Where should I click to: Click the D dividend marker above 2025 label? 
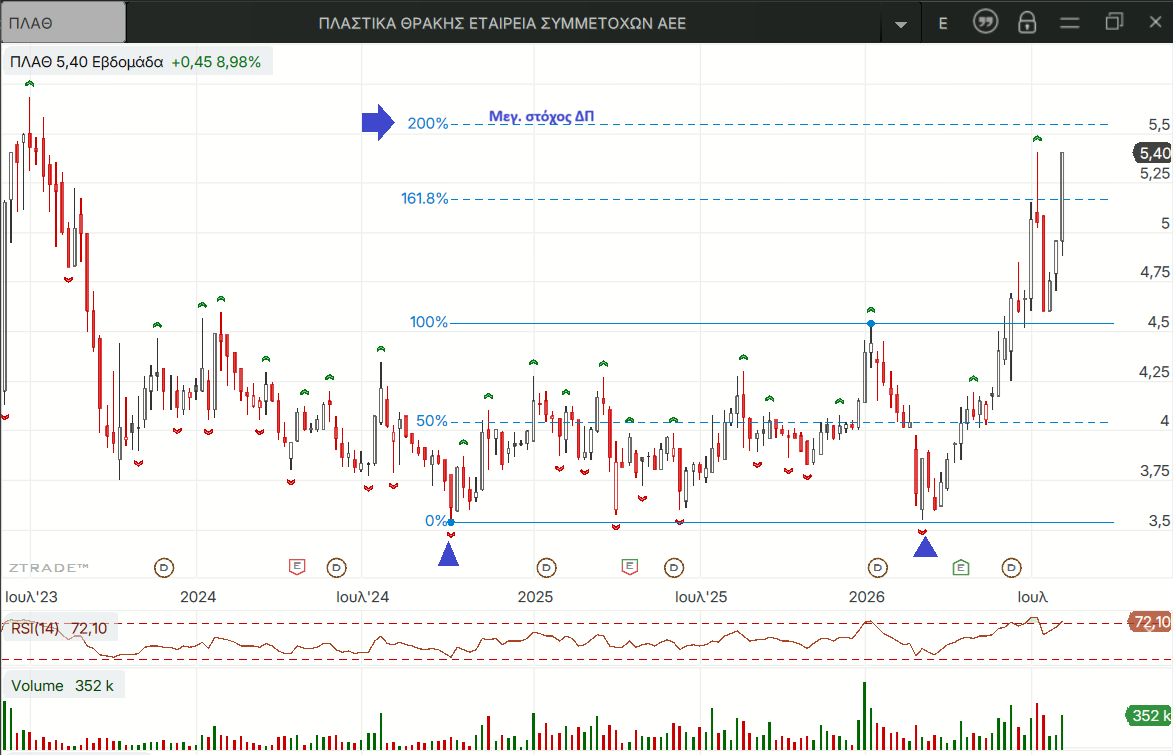(x=547, y=567)
